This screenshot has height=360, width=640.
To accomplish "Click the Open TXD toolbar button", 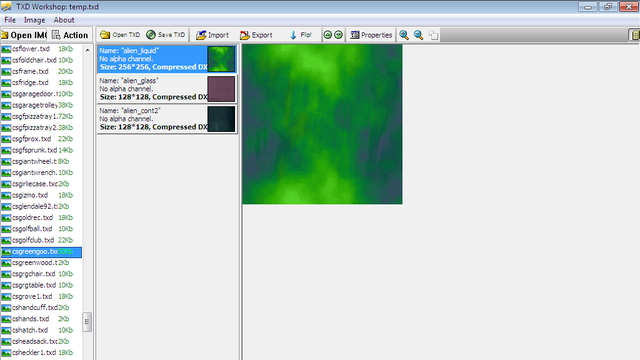I will click(120, 35).
